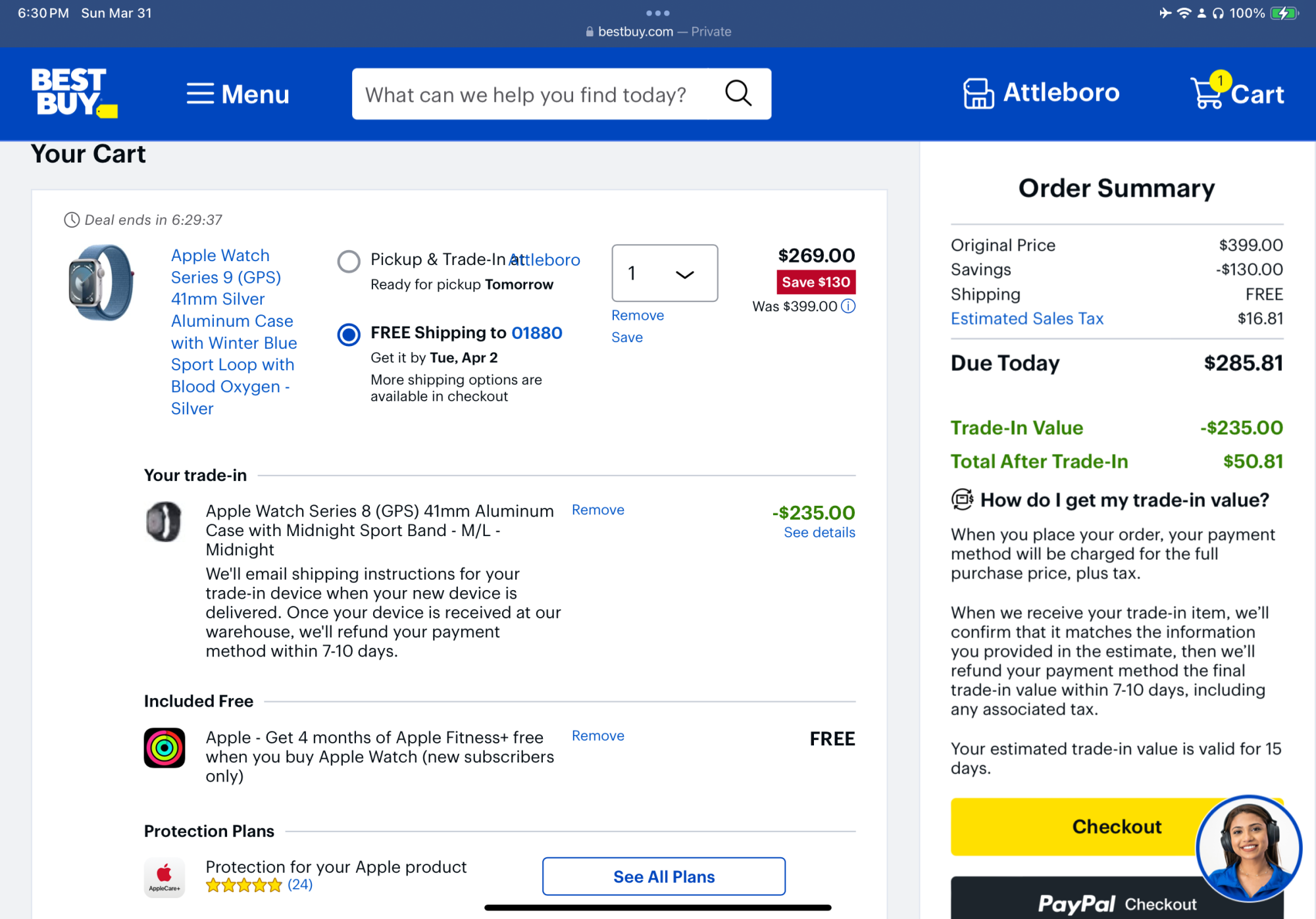Open the Attleboro store locator
Screen dimensions: 1316x919
coord(1042,93)
